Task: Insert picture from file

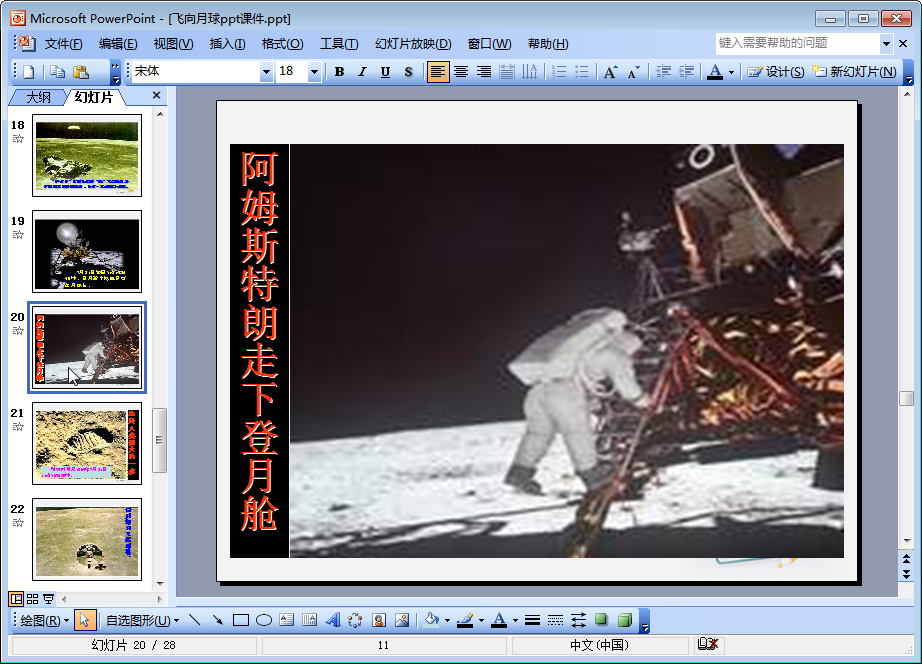Action: [402, 620]
